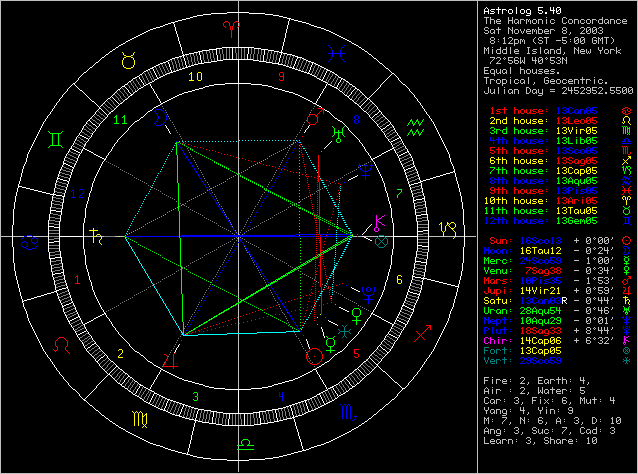Select the '72°56W 40°53N' coordinates line
Screen dimensions: 638x474
pyautogui.click(x=529, y=61)
